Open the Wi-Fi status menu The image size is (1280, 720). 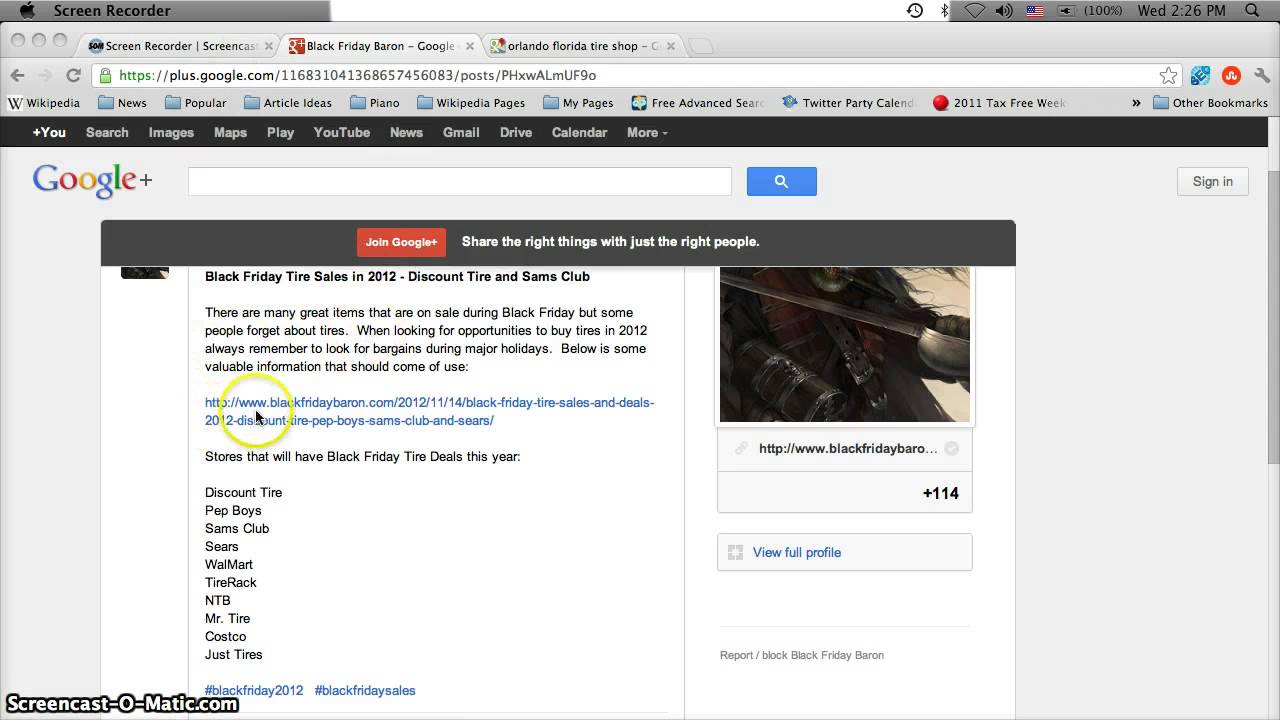[x=976, y=11]
